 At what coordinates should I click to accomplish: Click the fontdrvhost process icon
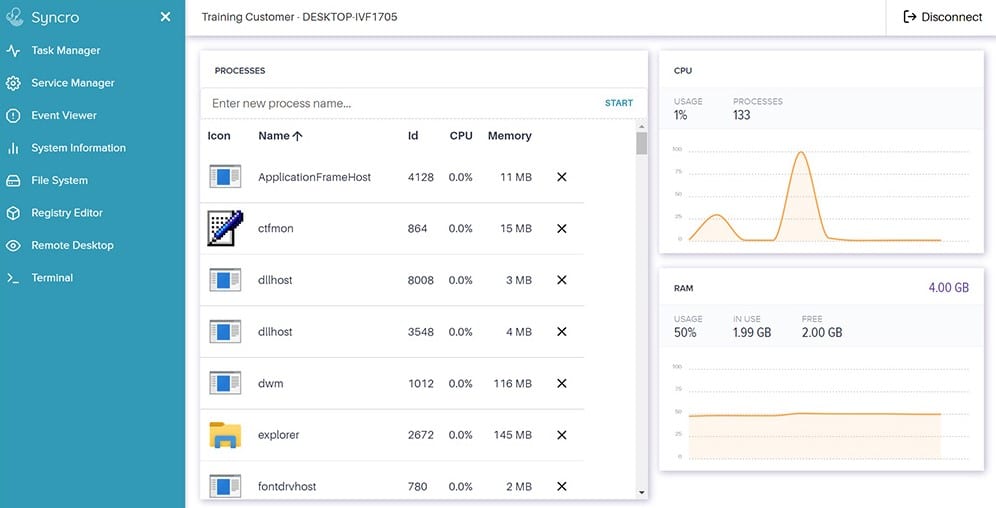click(x=225, y=486)
